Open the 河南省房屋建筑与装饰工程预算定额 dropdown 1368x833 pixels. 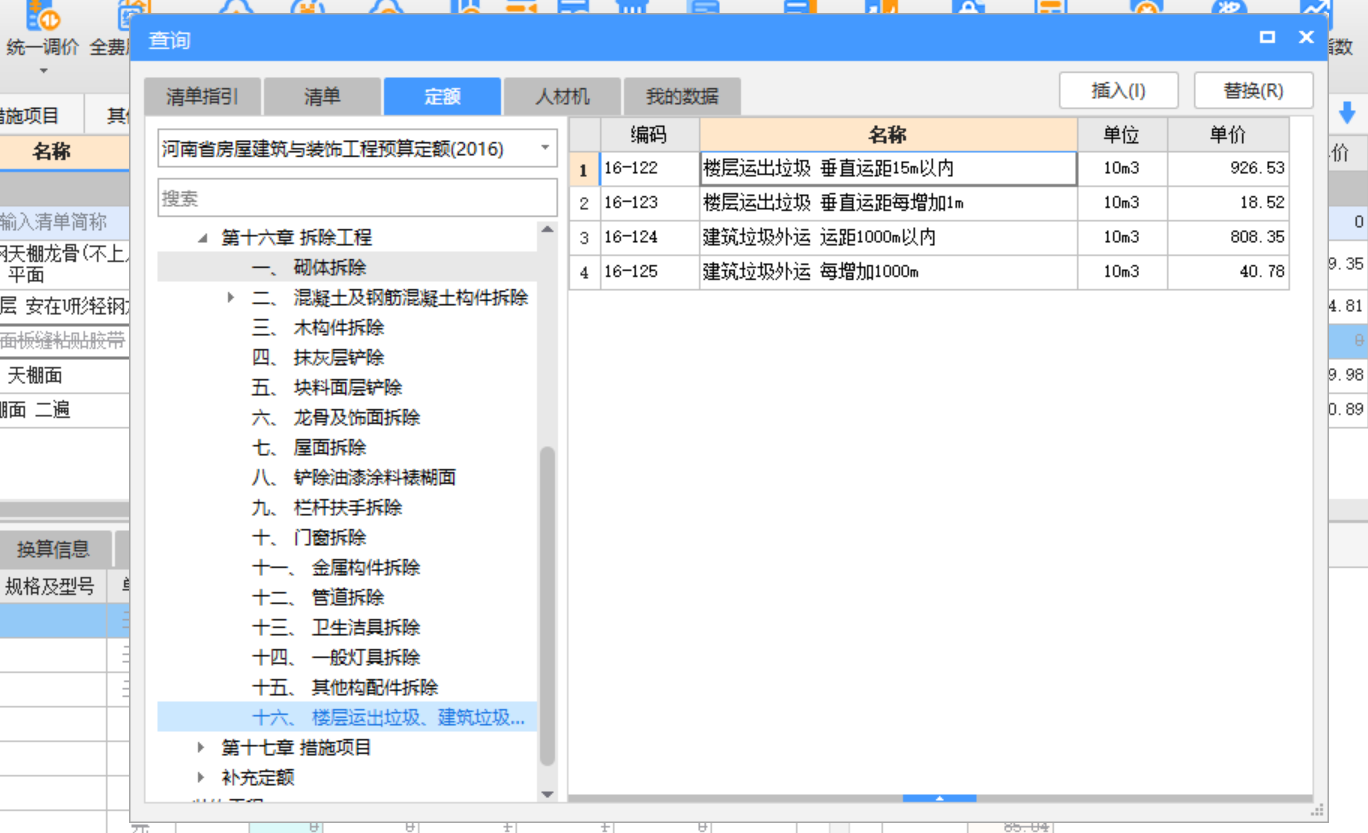(x=545, y=149)
